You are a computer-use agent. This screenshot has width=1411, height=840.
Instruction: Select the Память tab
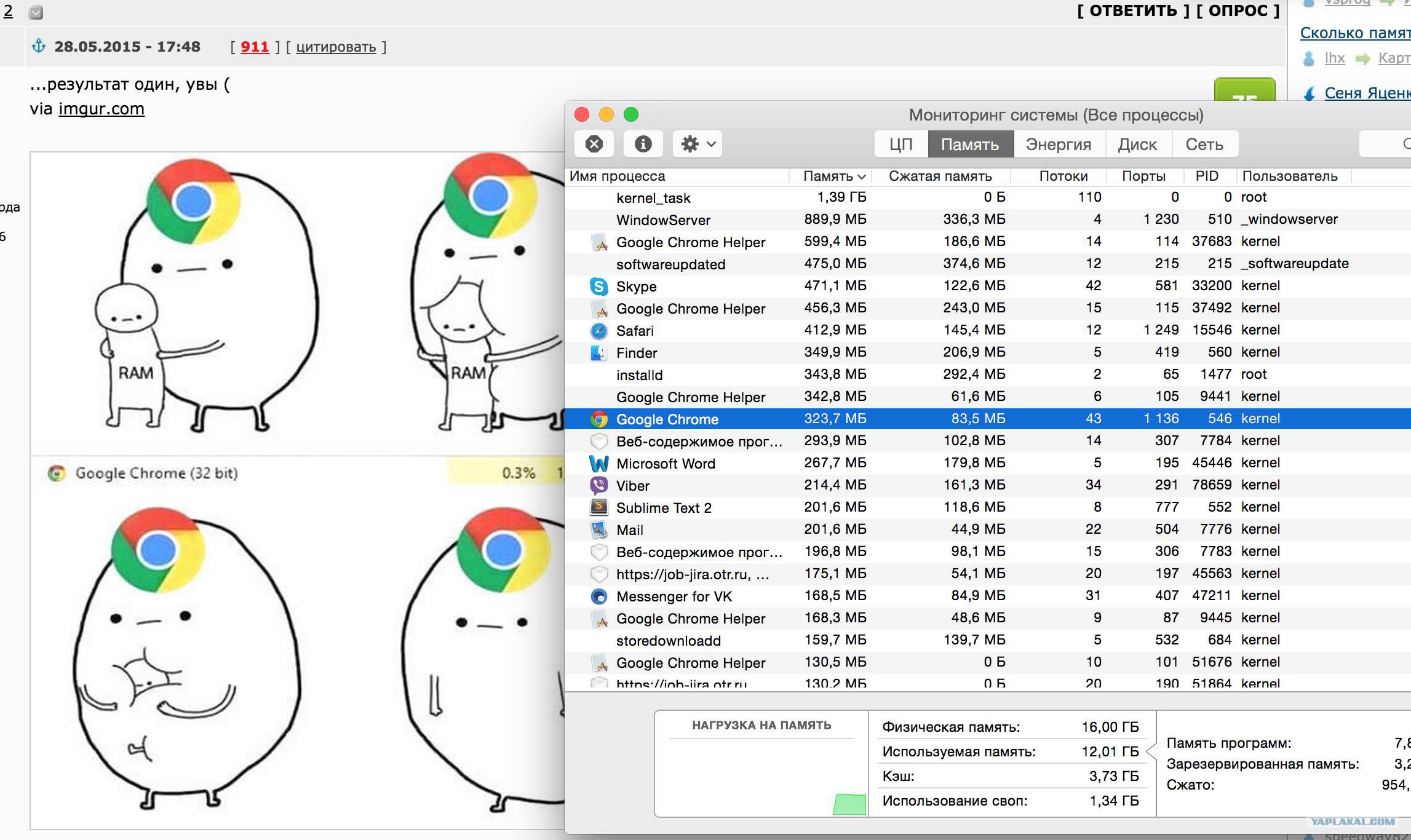[x=970, y=144]
